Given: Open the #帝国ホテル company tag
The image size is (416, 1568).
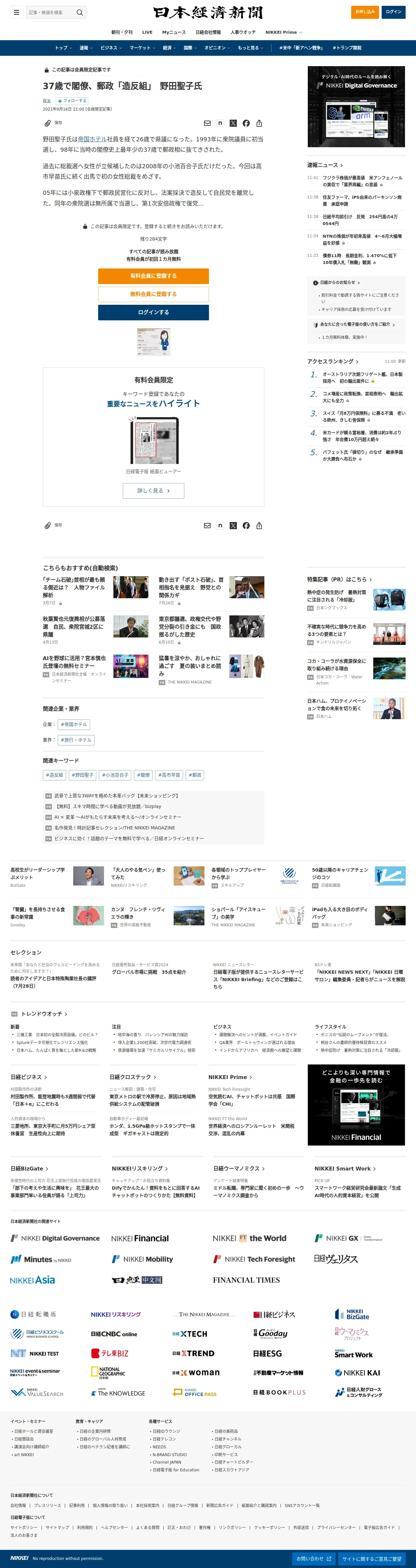Looking at the screenshot, I should click(x=74, y=724).
